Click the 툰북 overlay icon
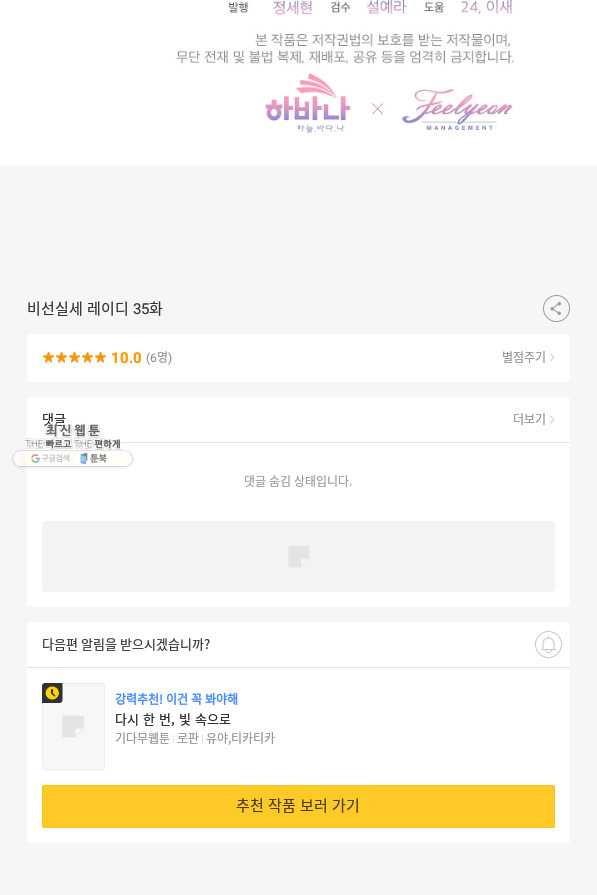The height and width of the screenshot is (895, 597). pos(93,458)
